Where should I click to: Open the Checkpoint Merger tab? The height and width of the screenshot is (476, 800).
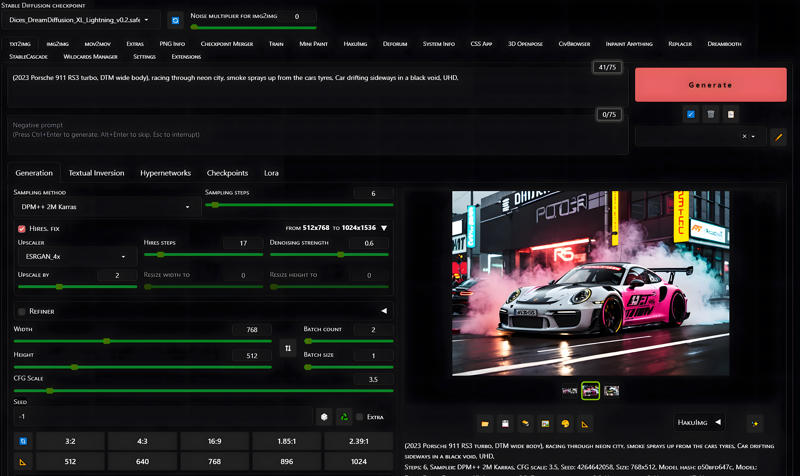click(227, 44)
